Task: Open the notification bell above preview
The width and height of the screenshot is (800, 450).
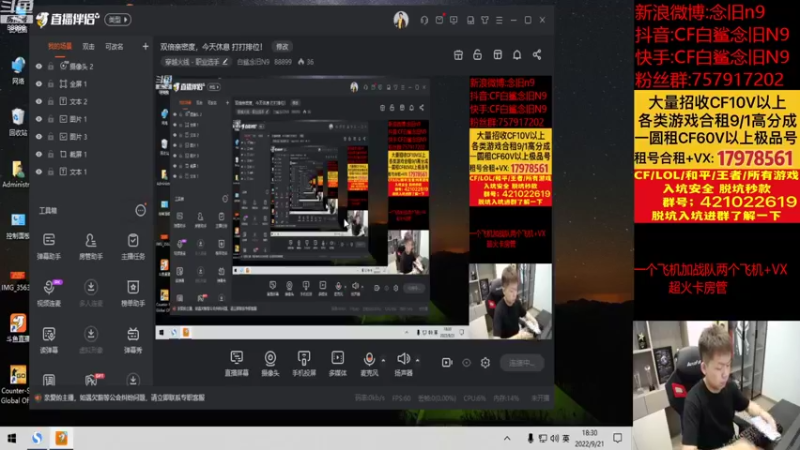Action: [517, 55]
